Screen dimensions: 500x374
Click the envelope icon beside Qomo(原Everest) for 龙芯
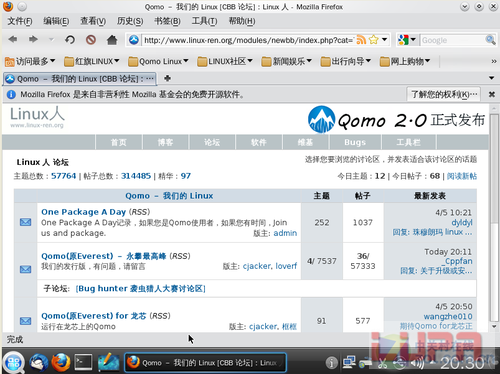25,321
